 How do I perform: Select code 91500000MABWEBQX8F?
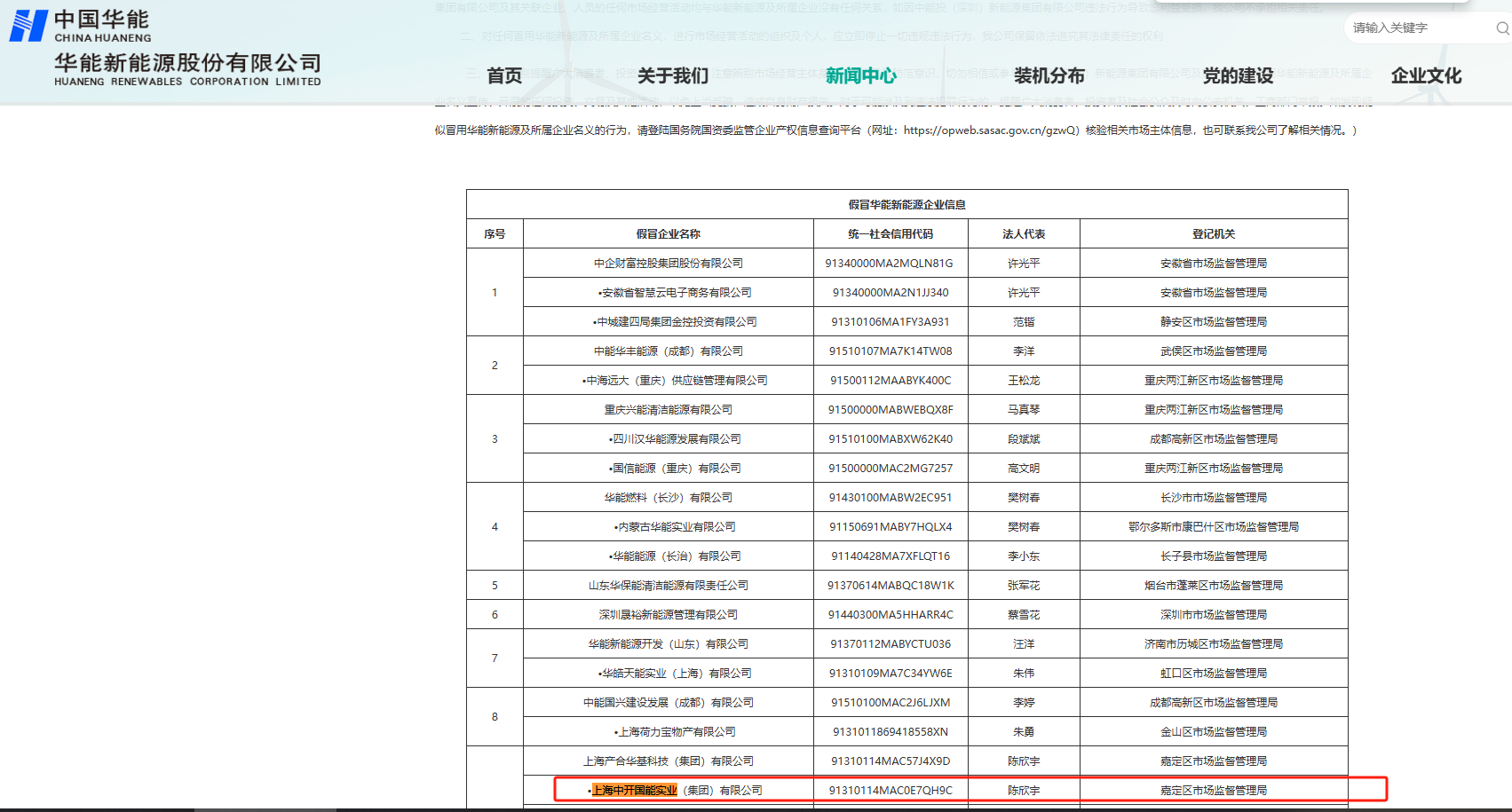tap(891, 410)
